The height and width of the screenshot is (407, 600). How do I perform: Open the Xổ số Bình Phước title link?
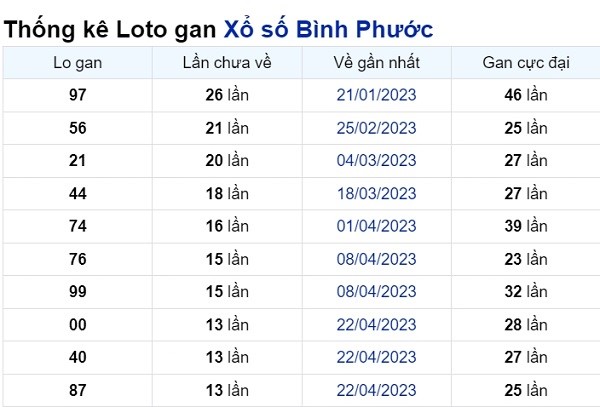pyautogui.click(x=328, y=29)
